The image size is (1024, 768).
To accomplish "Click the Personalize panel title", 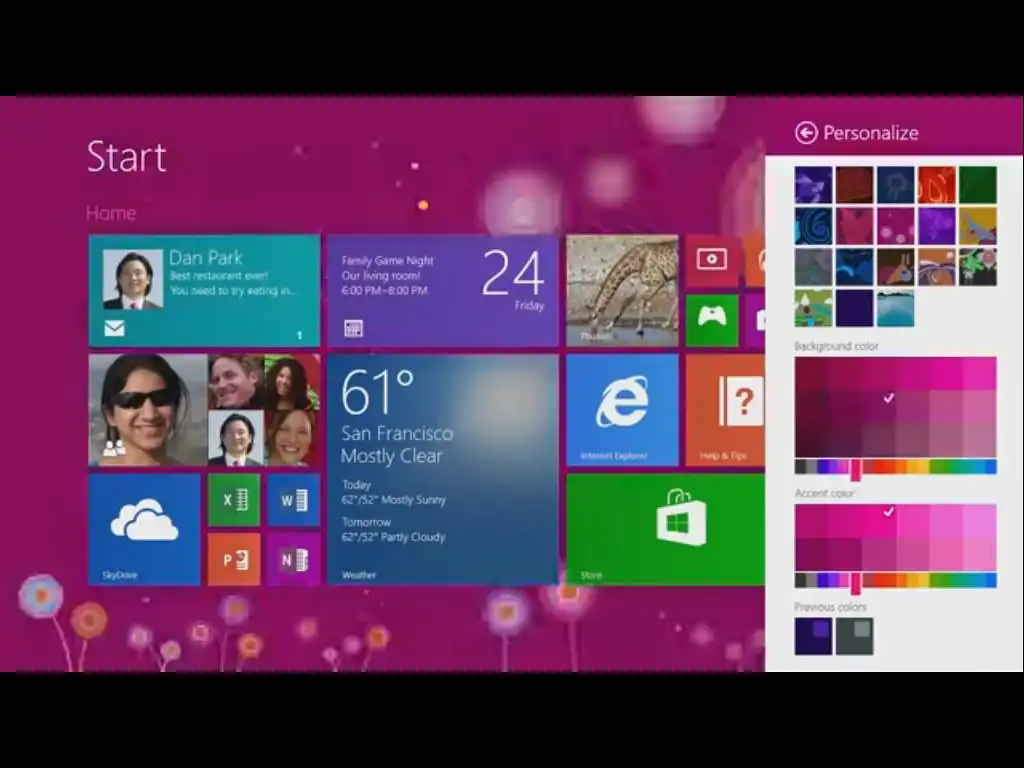I will (871, 133).
